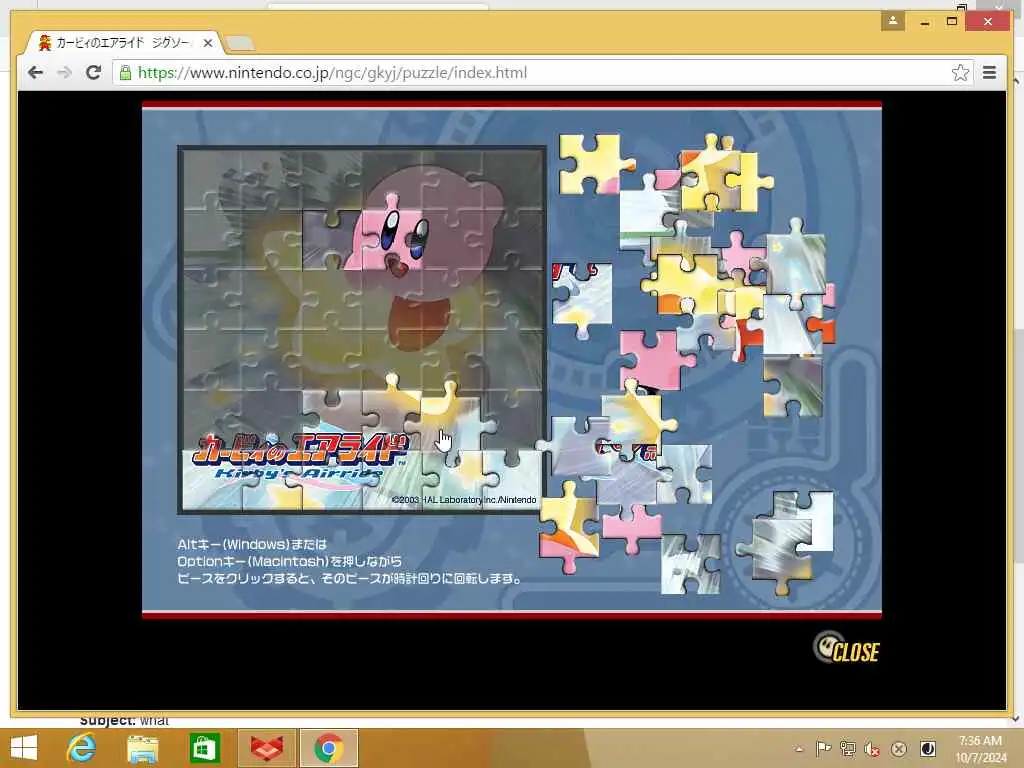The width and height of the screenshot is (1024, 768).
Task: Open the Windows Store taskbar icon
Action: pos(204,748)
